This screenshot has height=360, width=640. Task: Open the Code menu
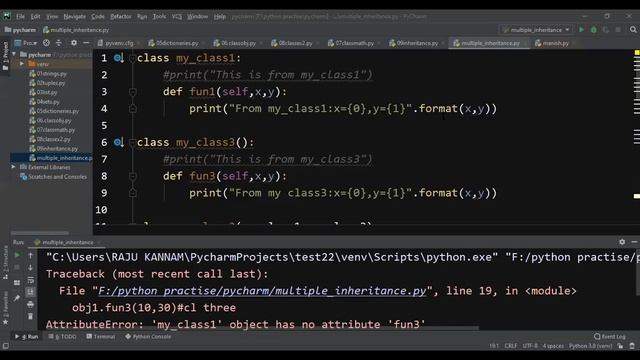pyautogui.click(x=98, y=17)
